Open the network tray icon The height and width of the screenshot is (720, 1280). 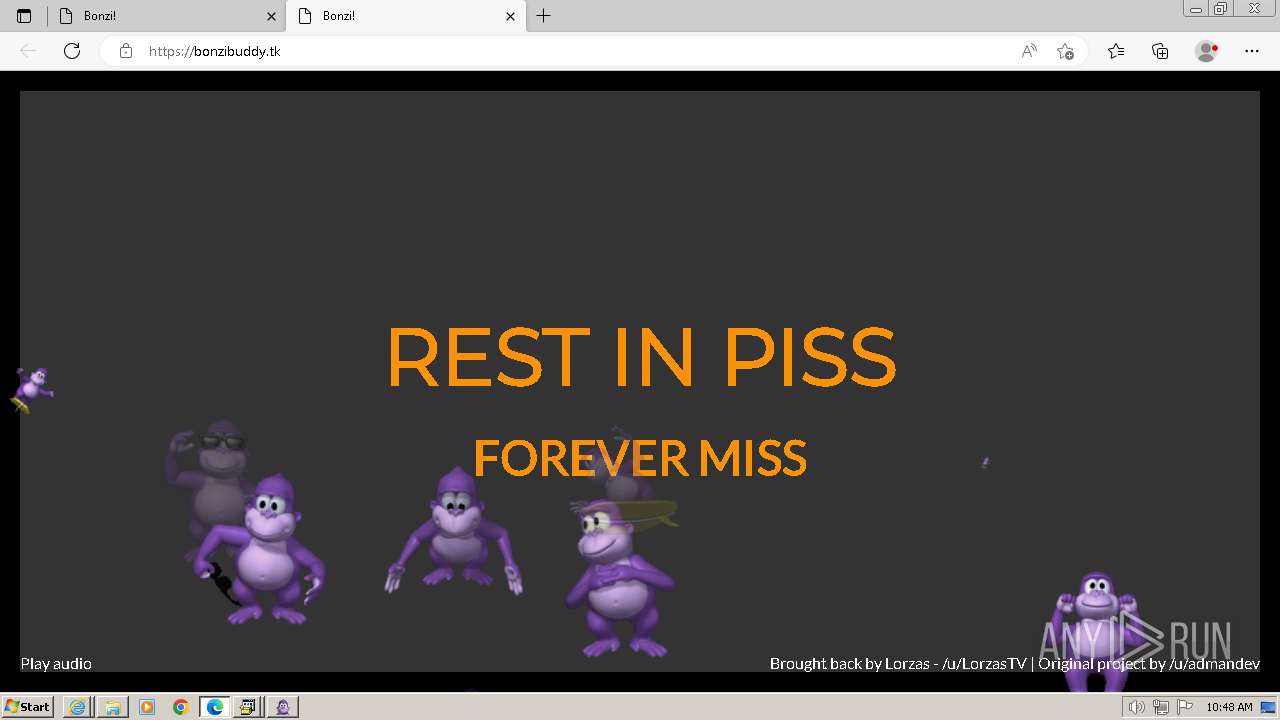tap(1161, 707)
